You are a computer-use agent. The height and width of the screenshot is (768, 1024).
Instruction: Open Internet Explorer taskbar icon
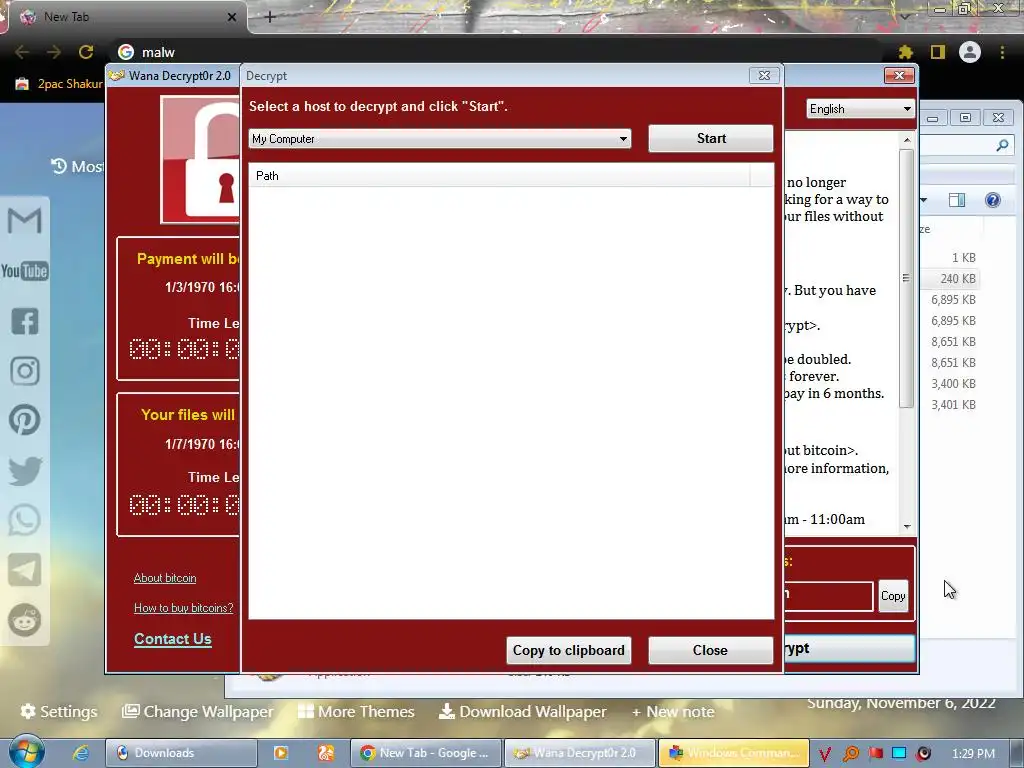click(80, 753)
